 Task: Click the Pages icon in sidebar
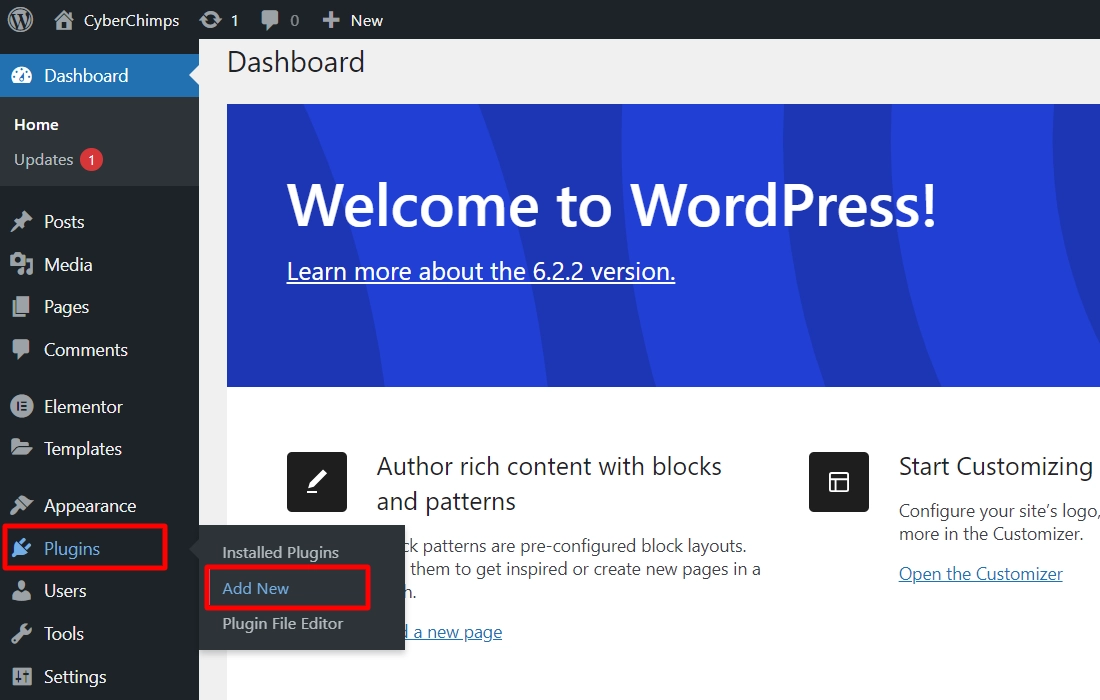point(22,307)
